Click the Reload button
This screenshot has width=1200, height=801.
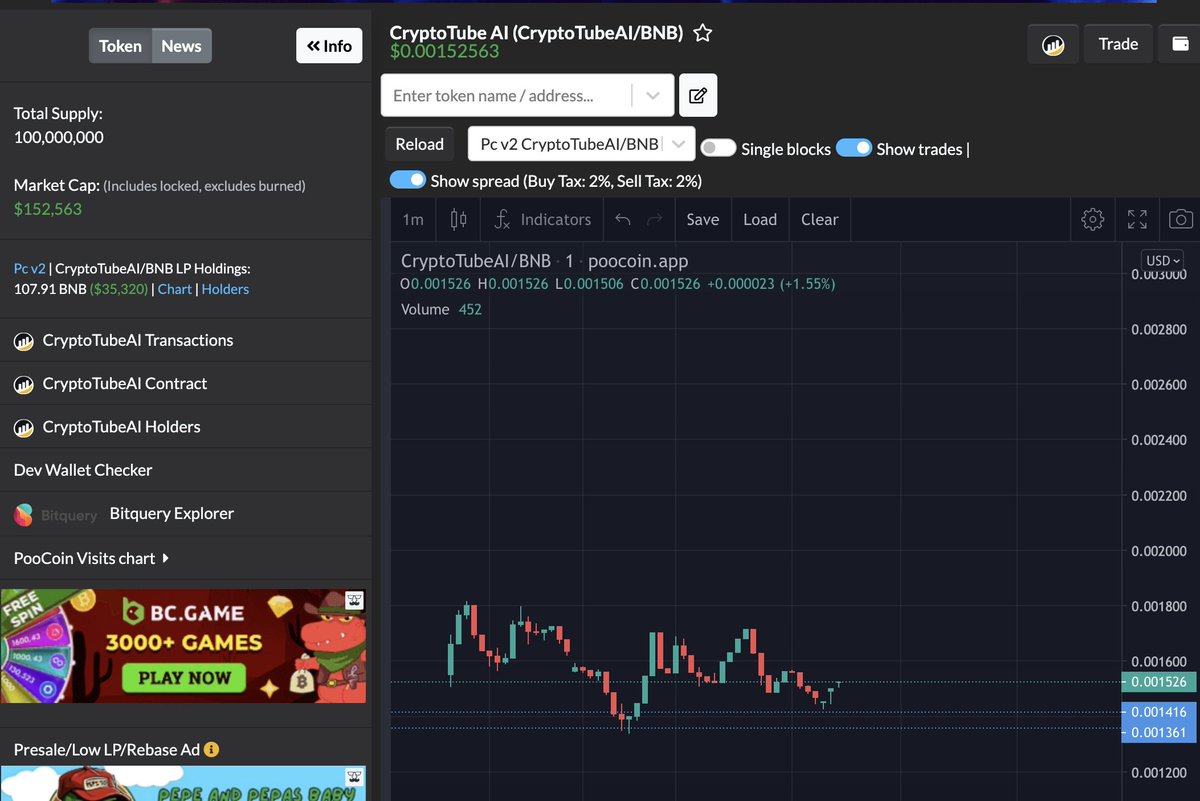pyautogui.click(x=419, y=144)
